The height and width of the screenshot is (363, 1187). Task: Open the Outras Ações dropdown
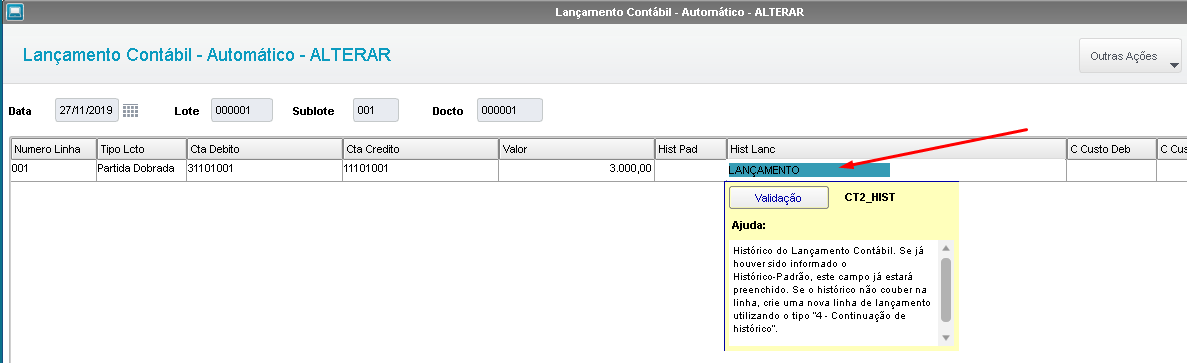[x=1130, y=56]
